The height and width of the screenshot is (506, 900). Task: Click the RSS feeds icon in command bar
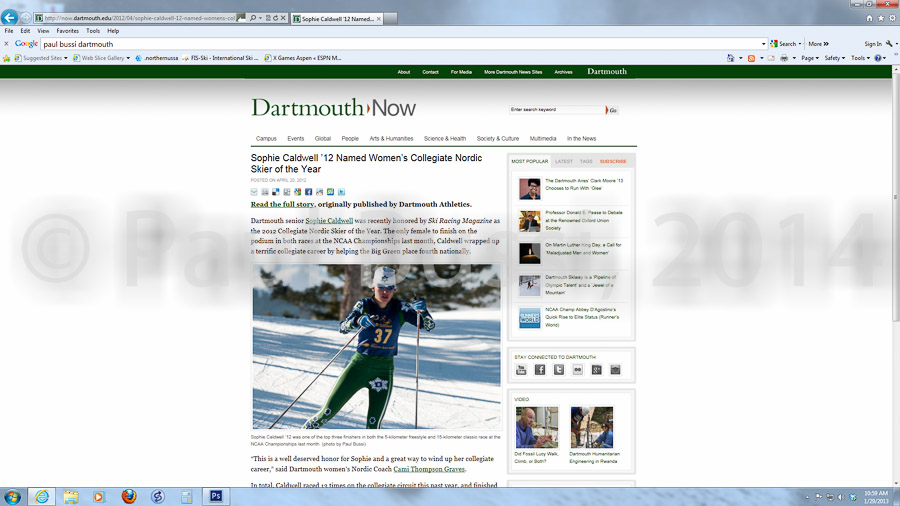[x=751, y=58]
